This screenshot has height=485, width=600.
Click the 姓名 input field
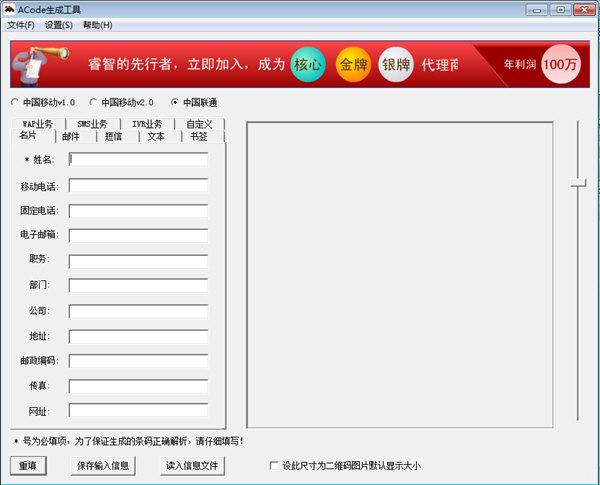[138, 159]
